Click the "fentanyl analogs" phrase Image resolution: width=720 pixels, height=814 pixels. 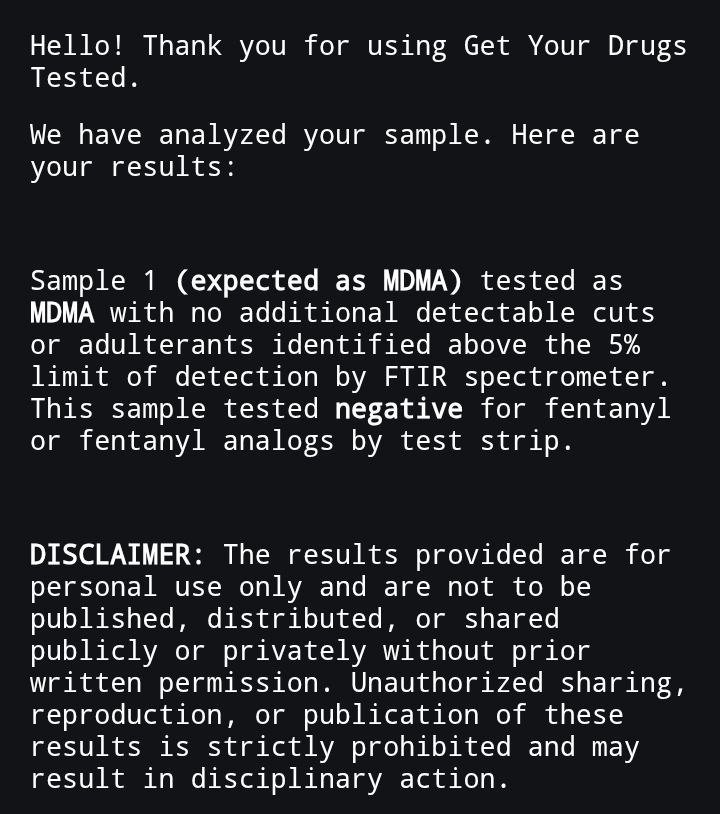[206, 441]
